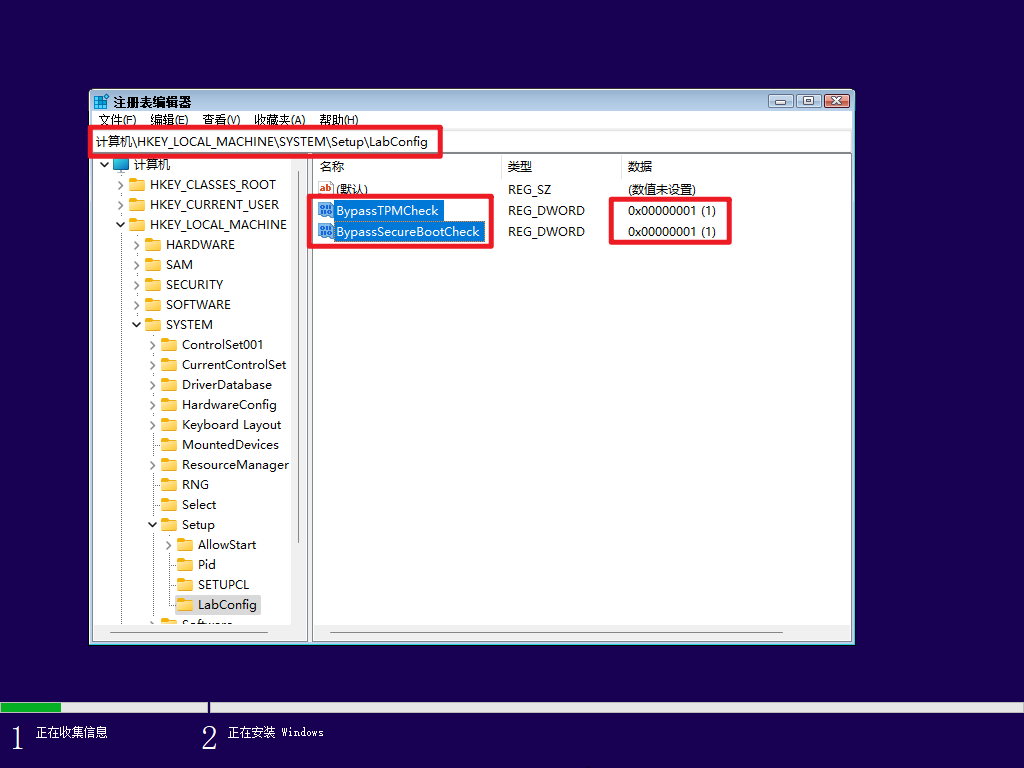Open the 文件(F) menu

118,120
